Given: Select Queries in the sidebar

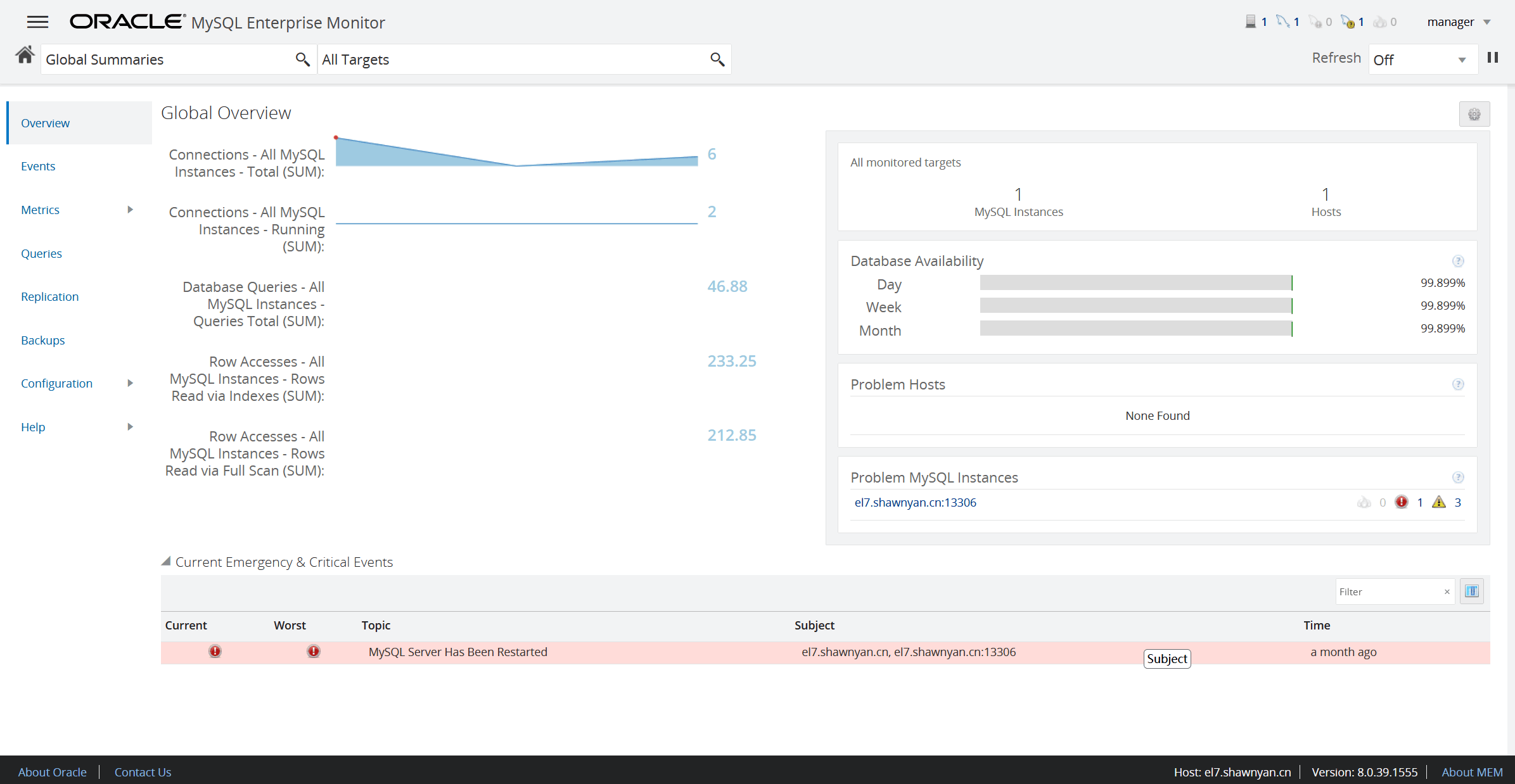Looking at the screenshot, I should tap(41, 253).
